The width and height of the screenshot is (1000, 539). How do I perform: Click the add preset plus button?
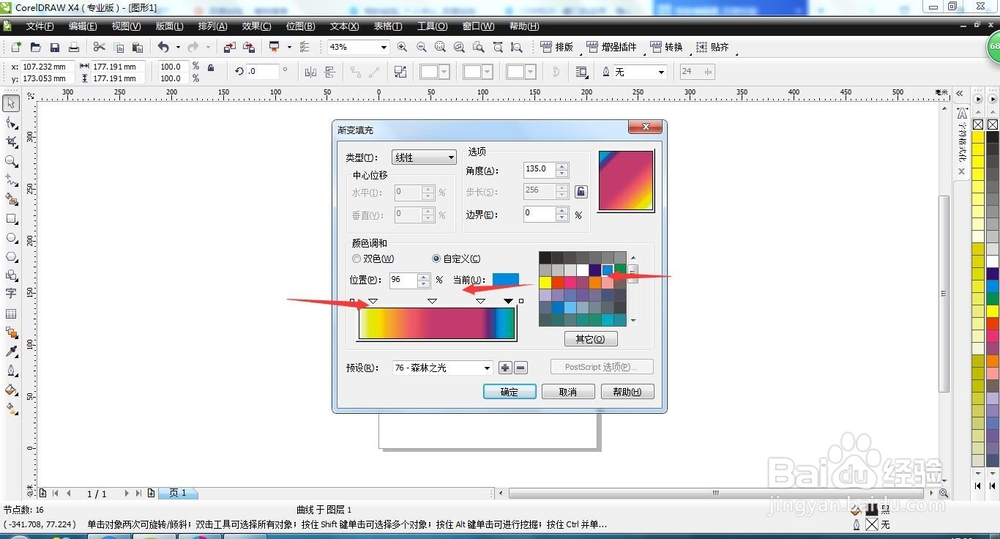click(505, 368)
